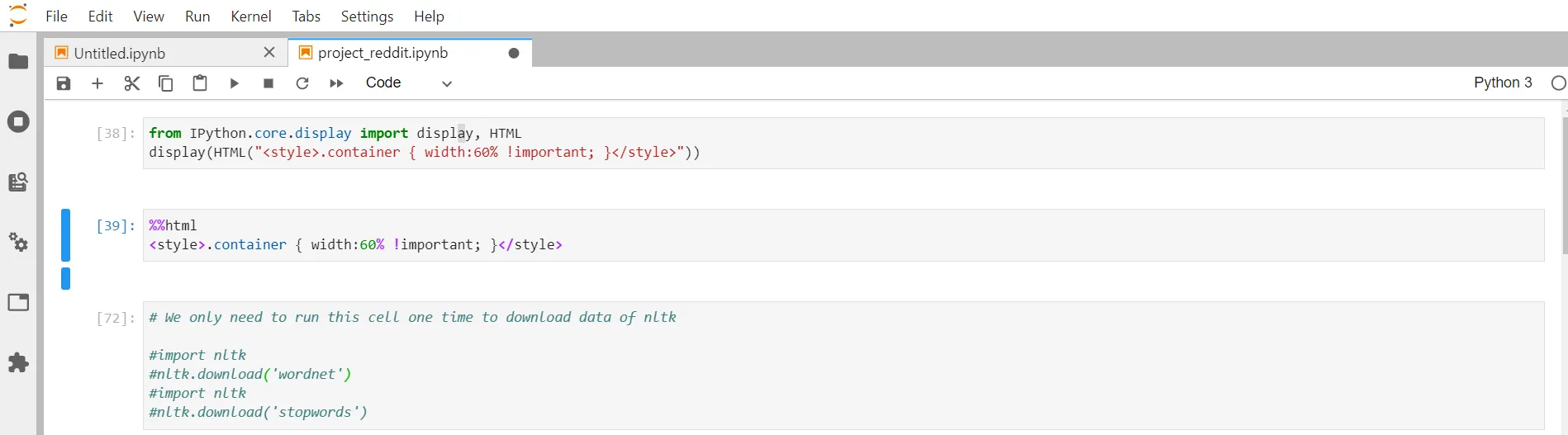Image resolution: width=1568 pixels, height=435 pixels.
Task: Close the Untitled.ipynb tab
Action: point(269,53)
